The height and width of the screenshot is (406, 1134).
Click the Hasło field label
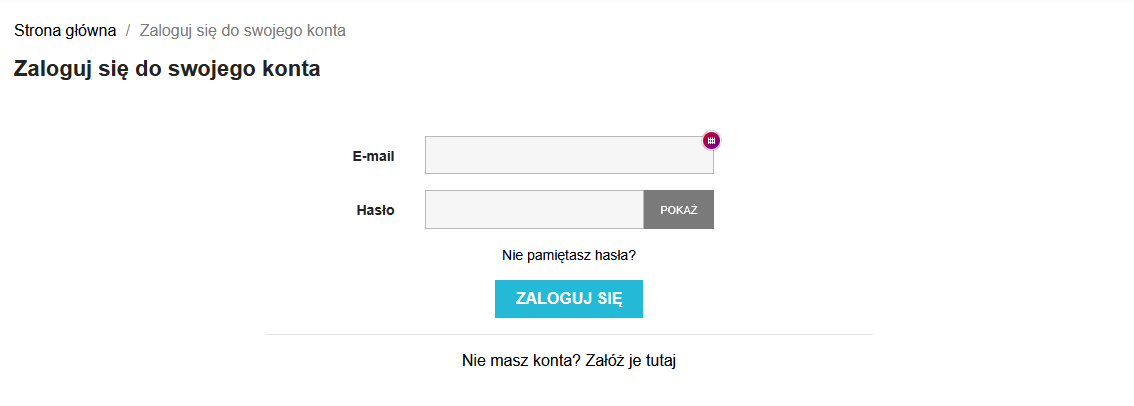click(375, 210)
